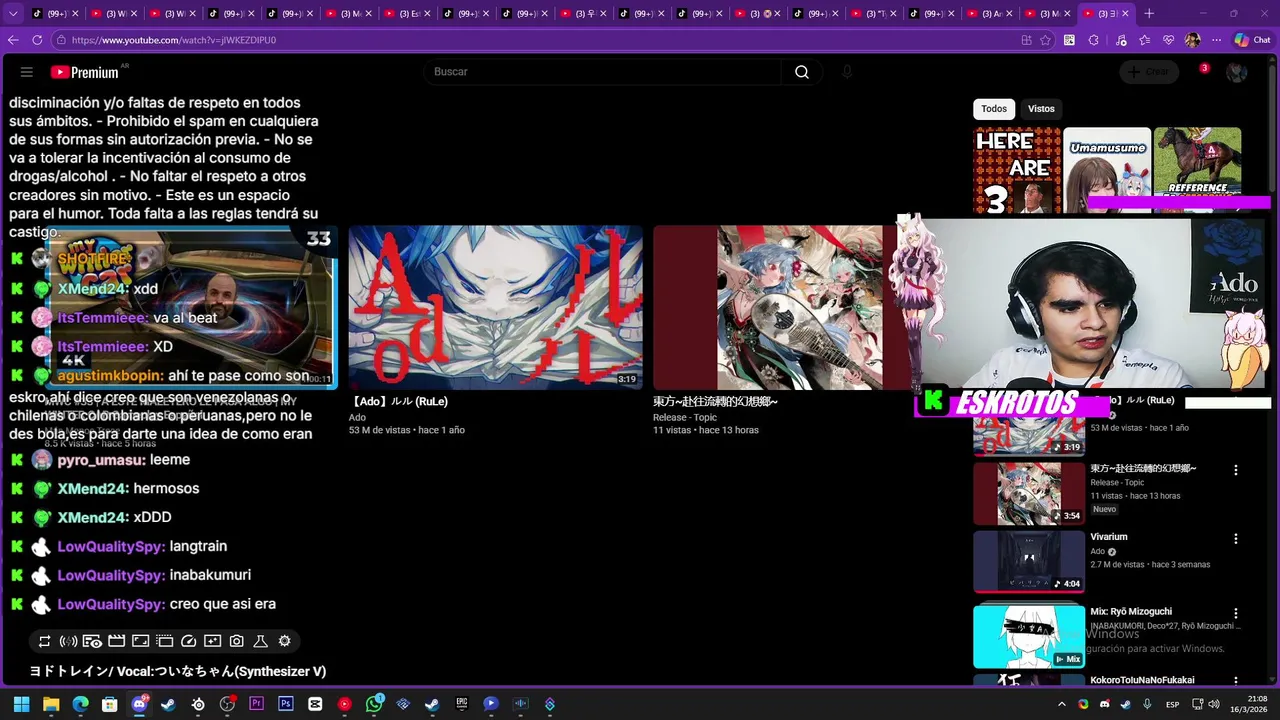The height and width of the screenshot is (720, 1280).
Task: Open browser settings three-dots menu
Action: point(1216,40)
